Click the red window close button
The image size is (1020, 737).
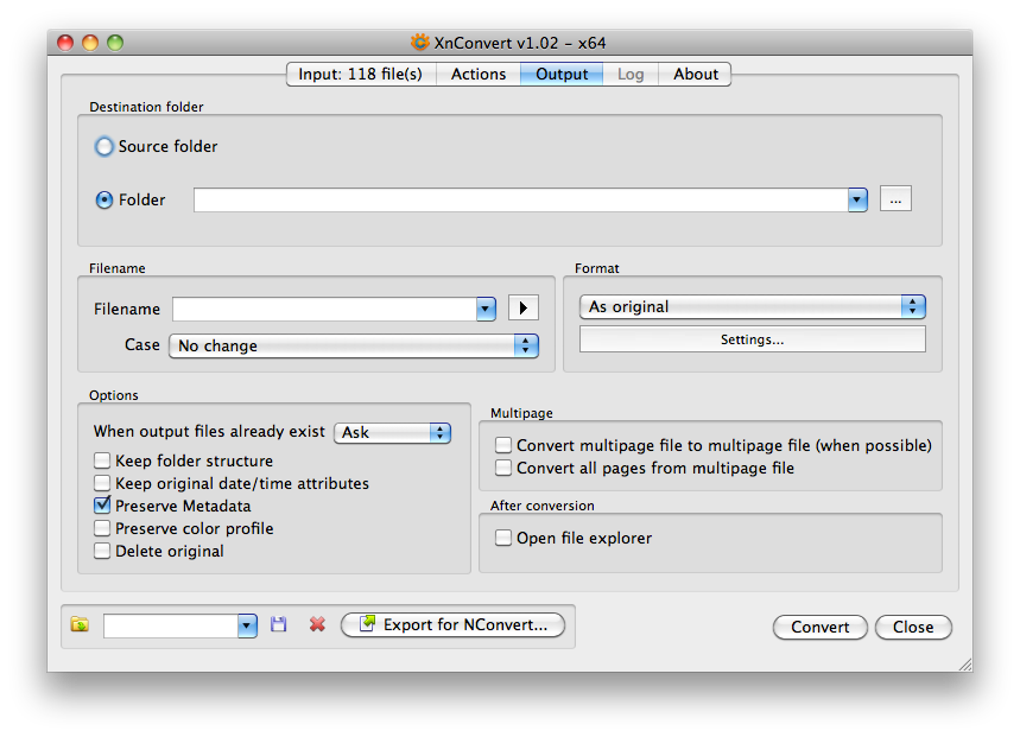pyautogui.click(x=66, y=43)
